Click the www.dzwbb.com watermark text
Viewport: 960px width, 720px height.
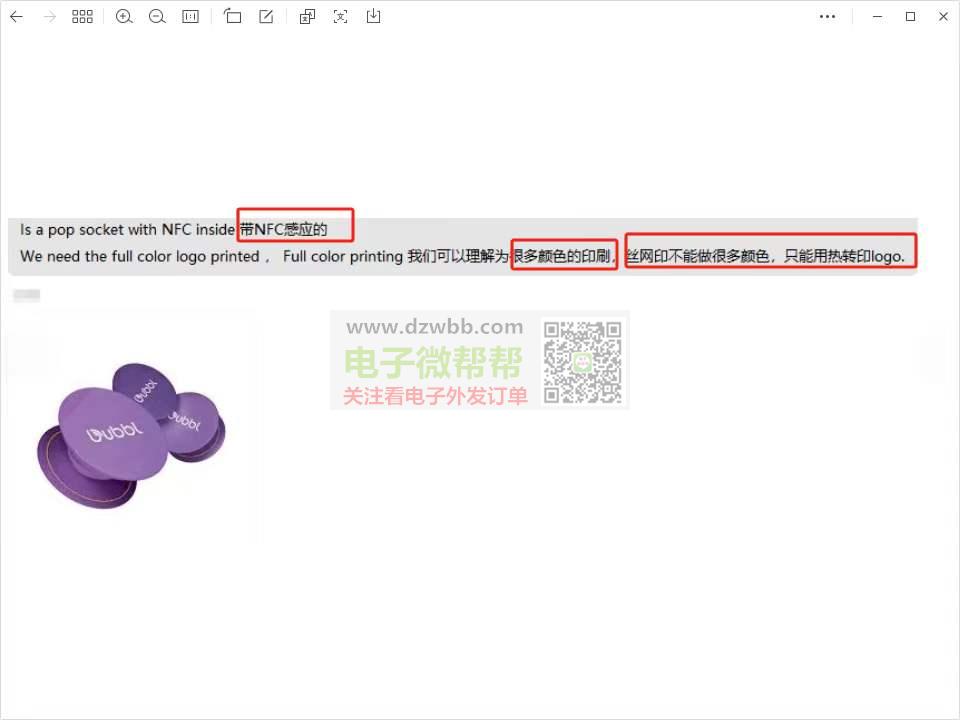[434, 327]
